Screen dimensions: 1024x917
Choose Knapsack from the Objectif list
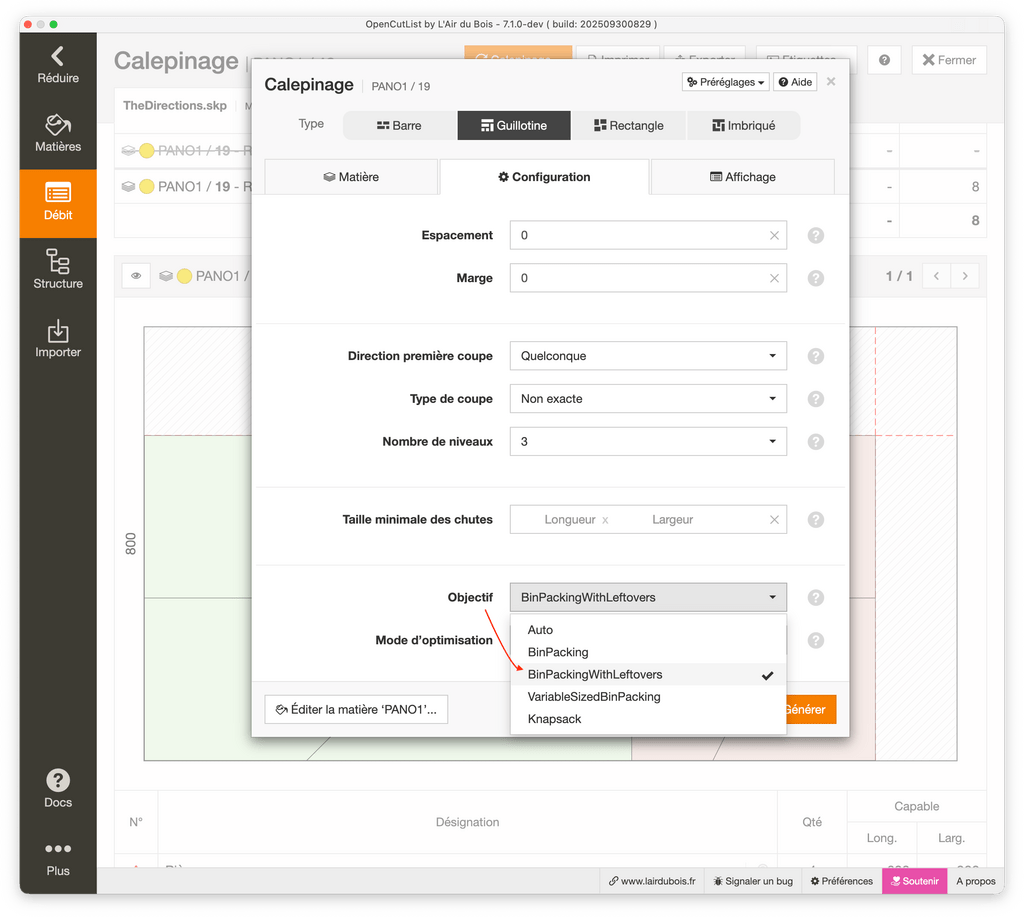coord(554,719)
